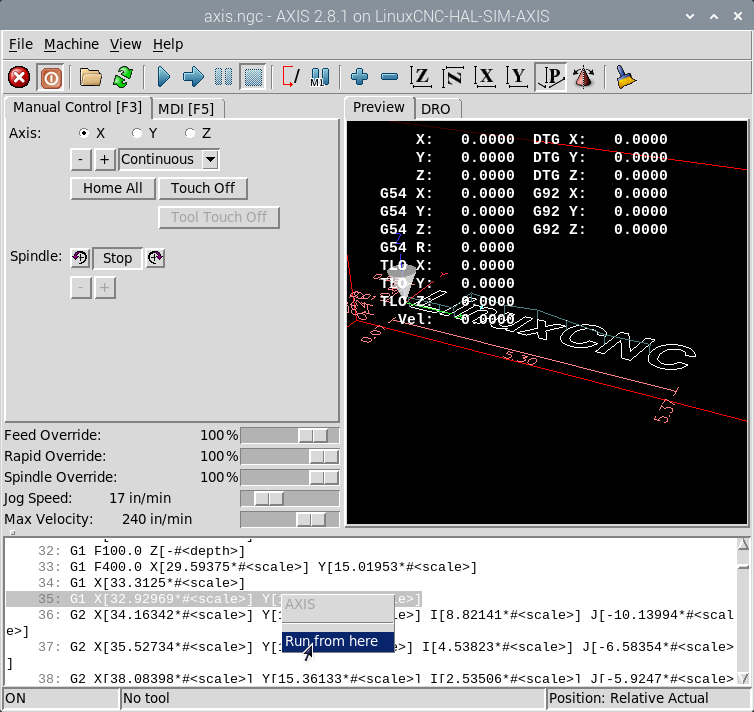Open the Machine menu
This screenshot has height=712, width=754.
coord(71,44)
